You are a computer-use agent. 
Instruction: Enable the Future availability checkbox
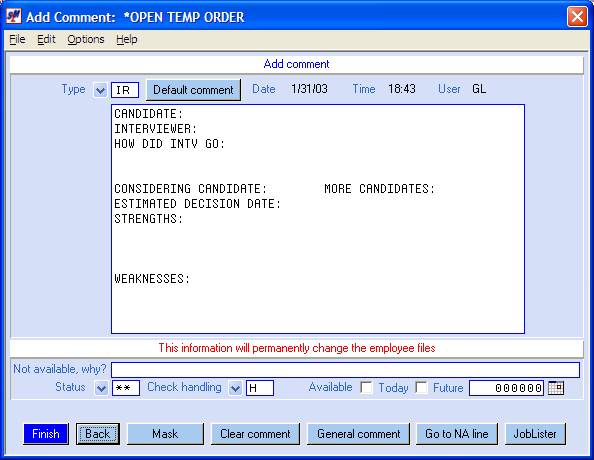(x=421, y=387)
